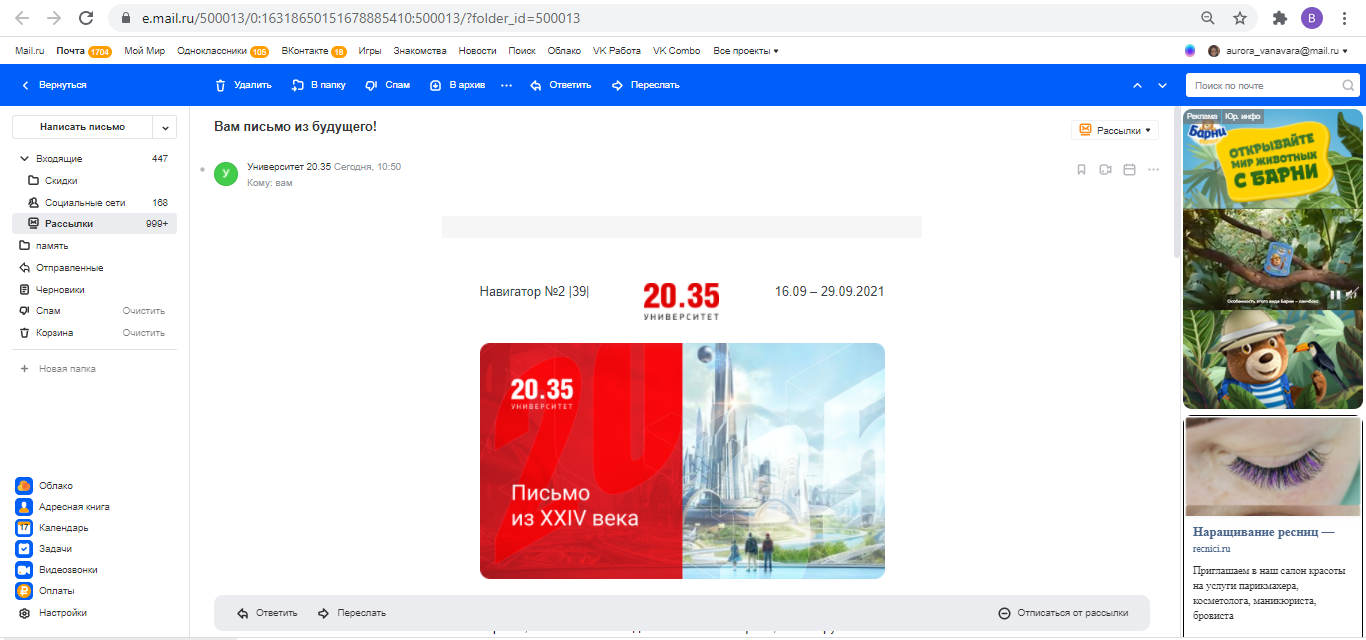Open the dropdown arrow beside Написать письмо
Image resolution: width=1366 pixels, height=640 pixels.
click(165, 127)
